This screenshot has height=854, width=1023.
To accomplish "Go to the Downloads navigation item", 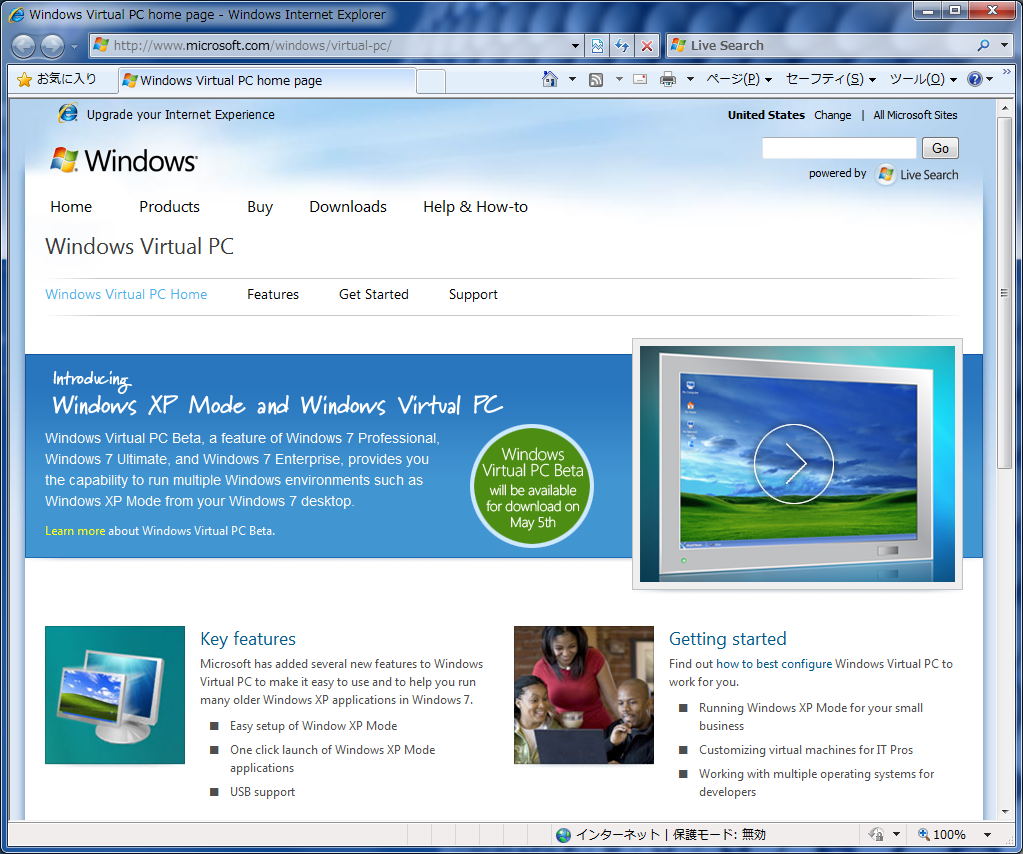I will tap(347, 207).
